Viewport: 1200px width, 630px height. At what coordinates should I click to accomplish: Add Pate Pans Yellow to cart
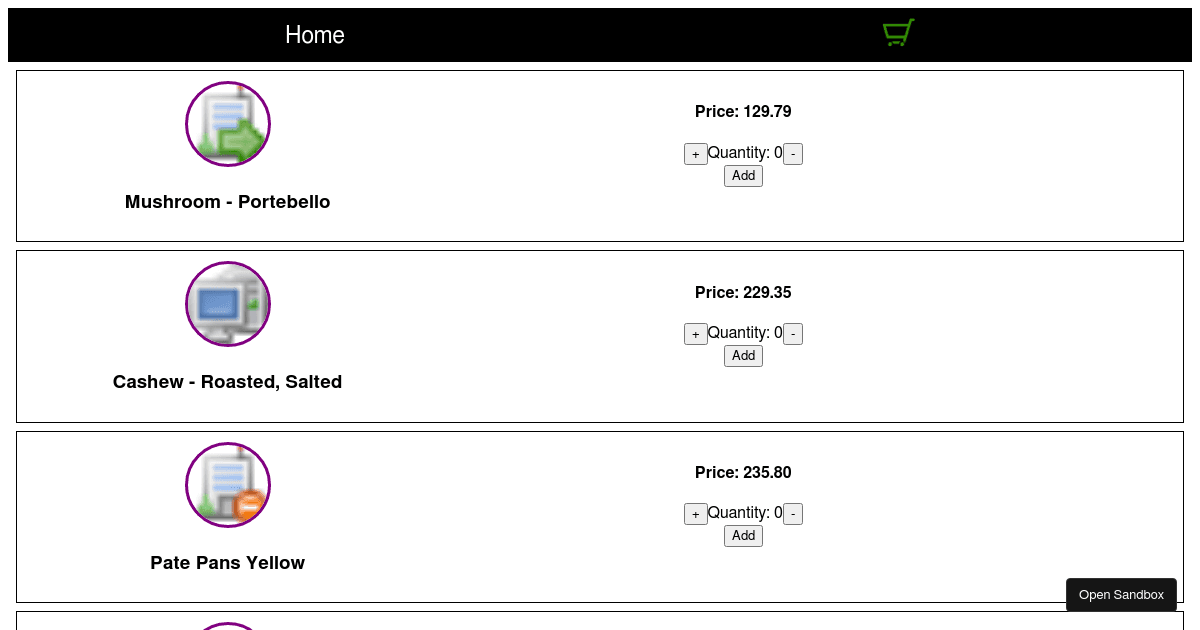coord(743,536)
